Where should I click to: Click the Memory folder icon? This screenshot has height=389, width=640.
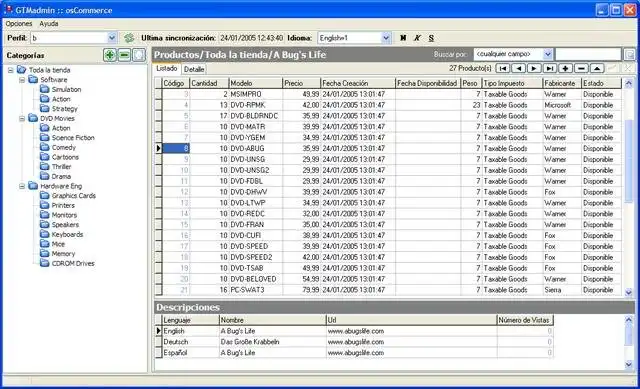pyautogui.click(x=44, y=253)
